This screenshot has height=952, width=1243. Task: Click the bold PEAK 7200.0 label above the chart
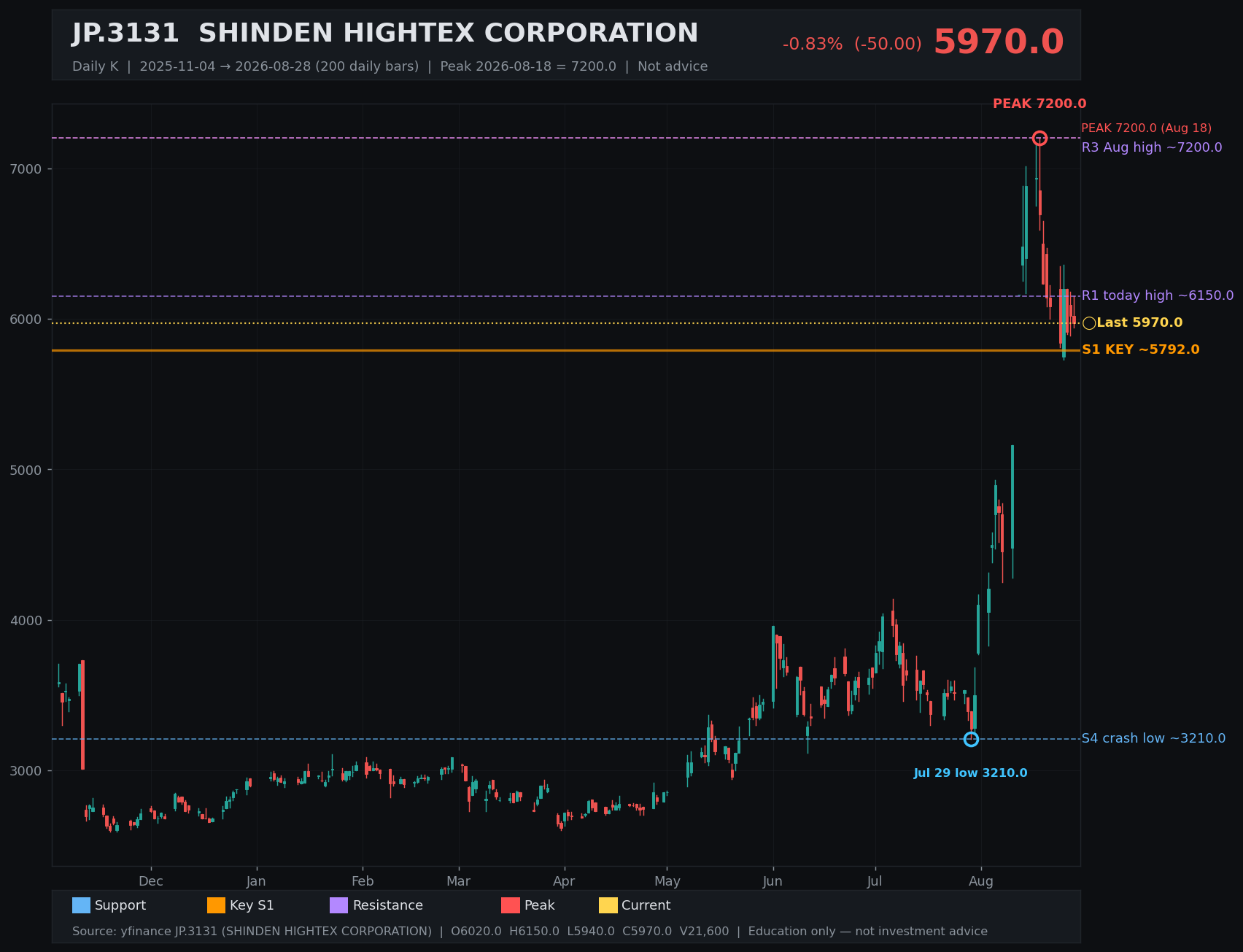coord(1039,104)
